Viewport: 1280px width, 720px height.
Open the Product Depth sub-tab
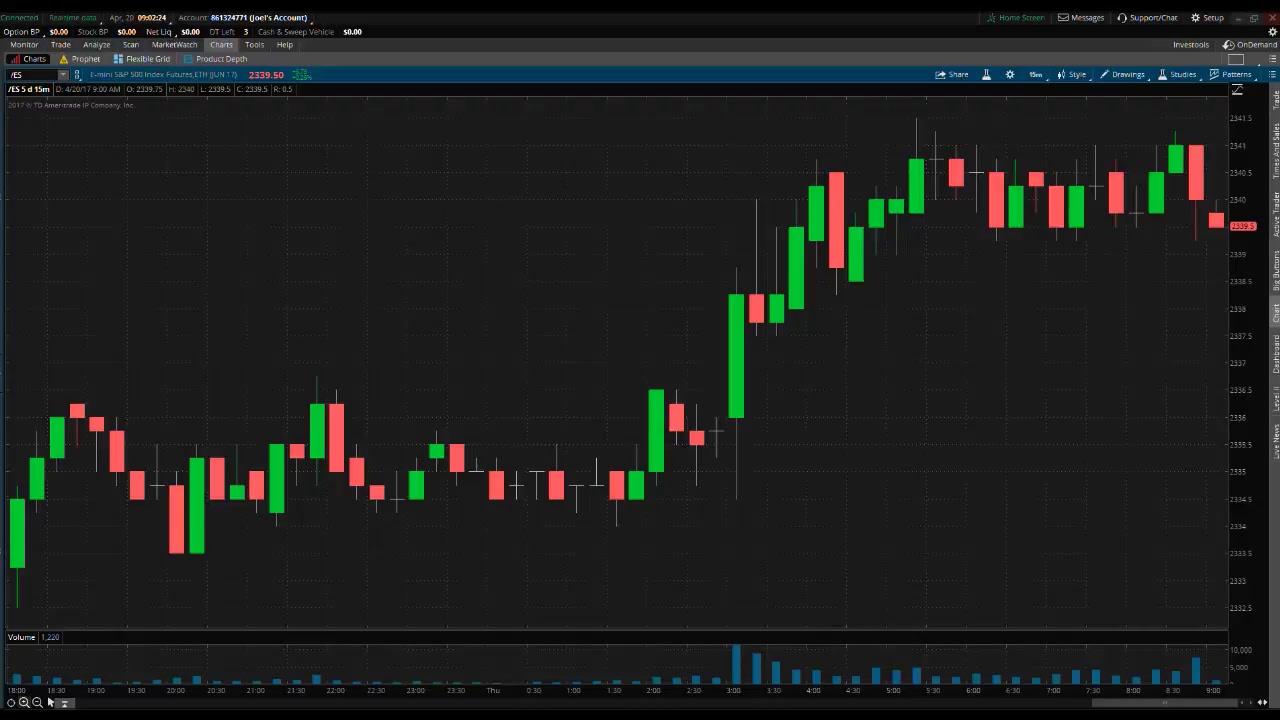(x=215, y=59)
